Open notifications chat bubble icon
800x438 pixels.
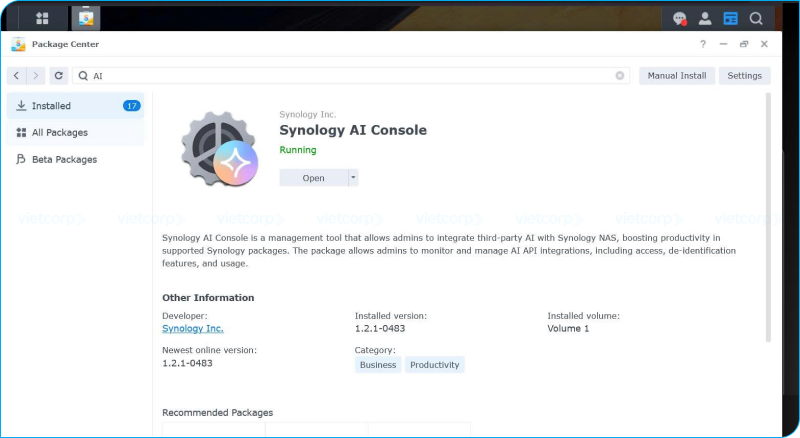[x=680, y=19]
